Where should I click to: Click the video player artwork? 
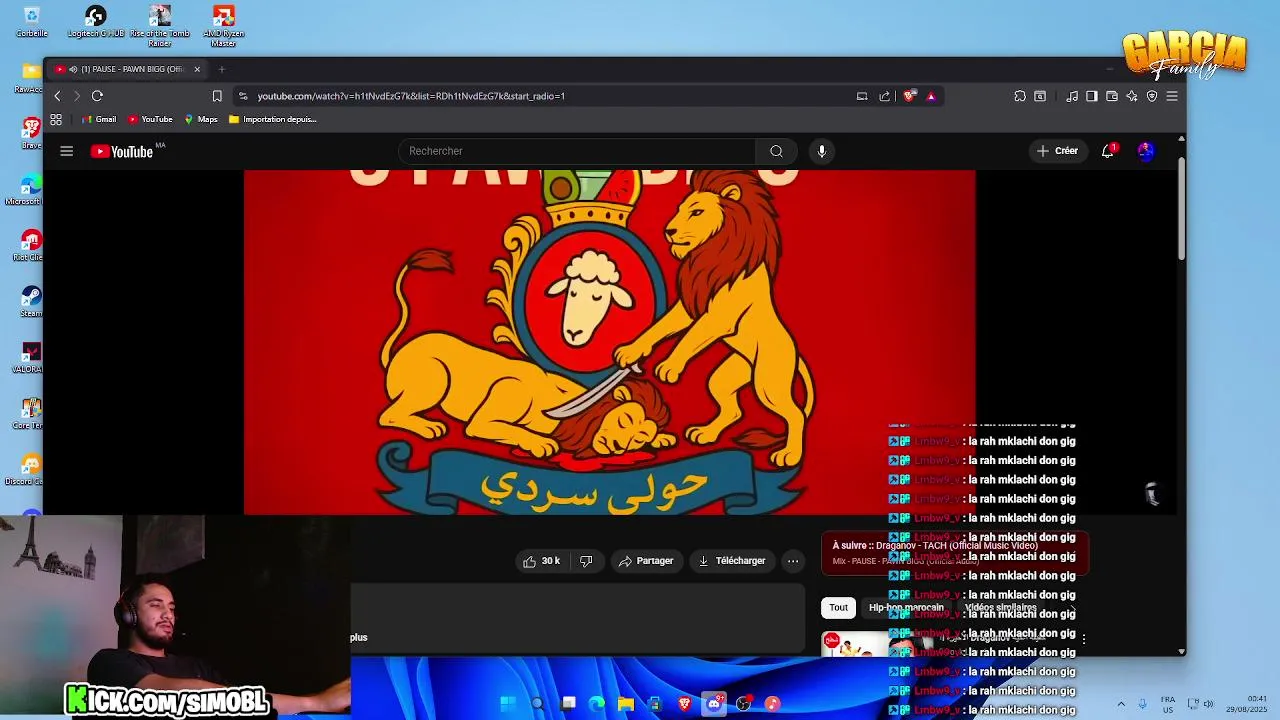pos(609,342)
